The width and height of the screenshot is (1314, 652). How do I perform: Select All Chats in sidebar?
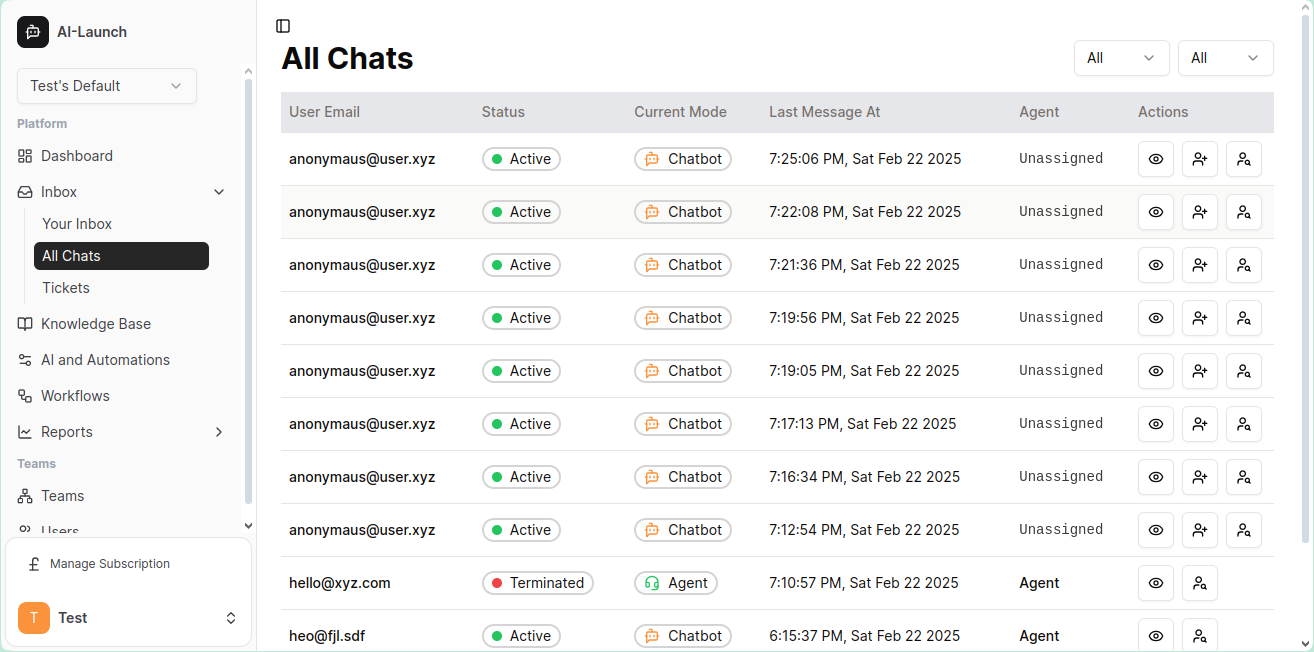click(x=121, y=256)
